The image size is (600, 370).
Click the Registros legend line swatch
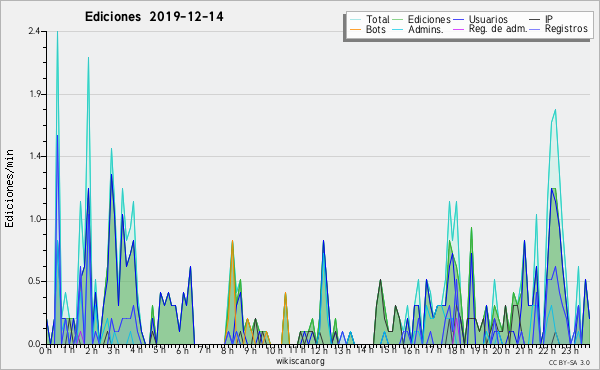coord(535,29)
